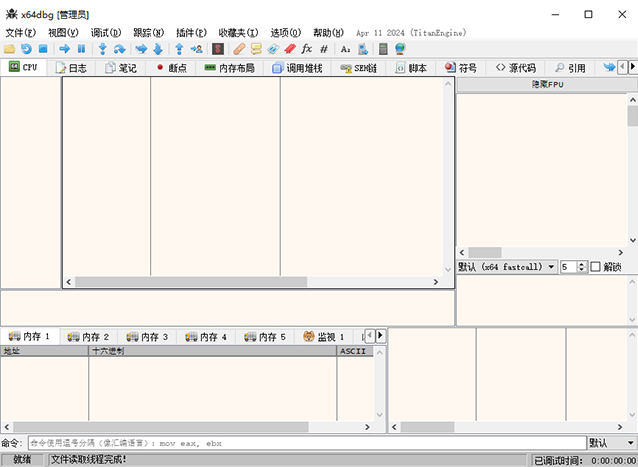Open the 文件(F) menu
This screenshot has width=638, height=467.
(x=20, y=33)
